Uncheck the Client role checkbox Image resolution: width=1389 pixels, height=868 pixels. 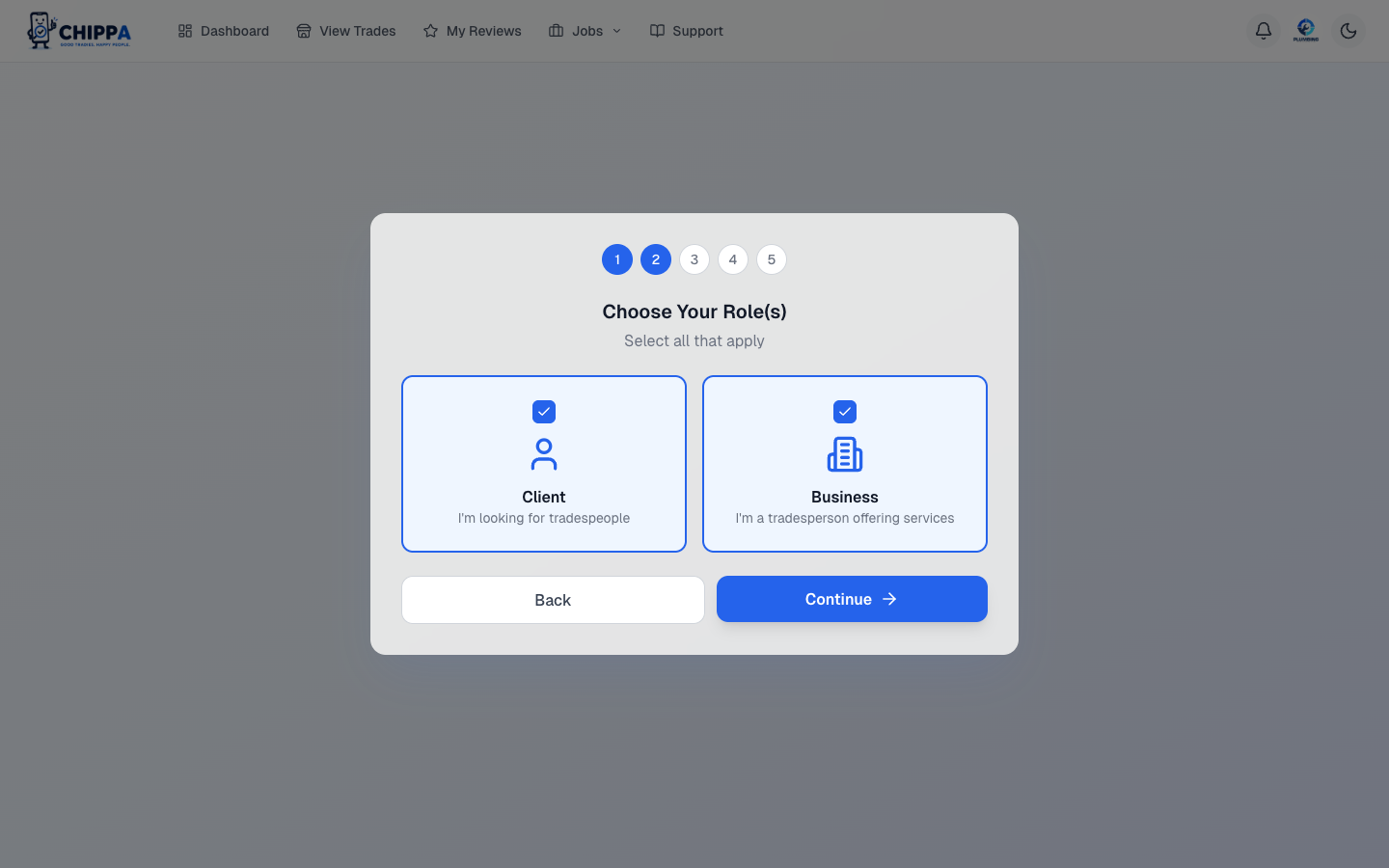tap(544, 412)
